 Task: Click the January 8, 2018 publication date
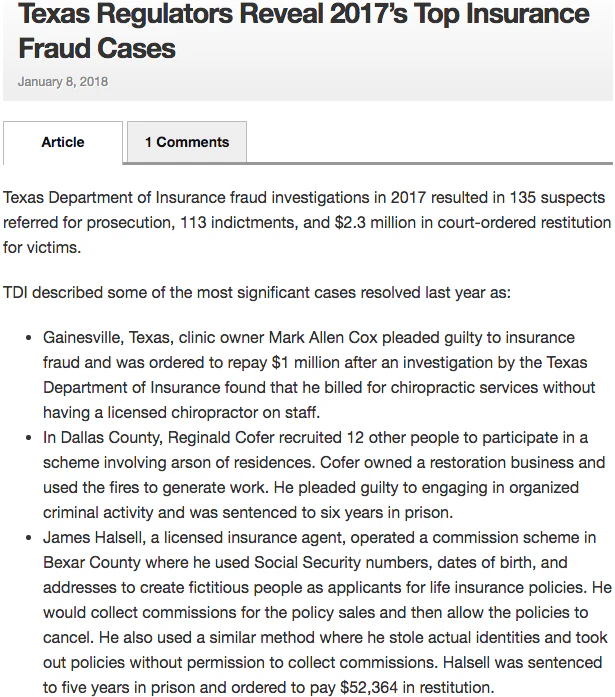(62, 82)
